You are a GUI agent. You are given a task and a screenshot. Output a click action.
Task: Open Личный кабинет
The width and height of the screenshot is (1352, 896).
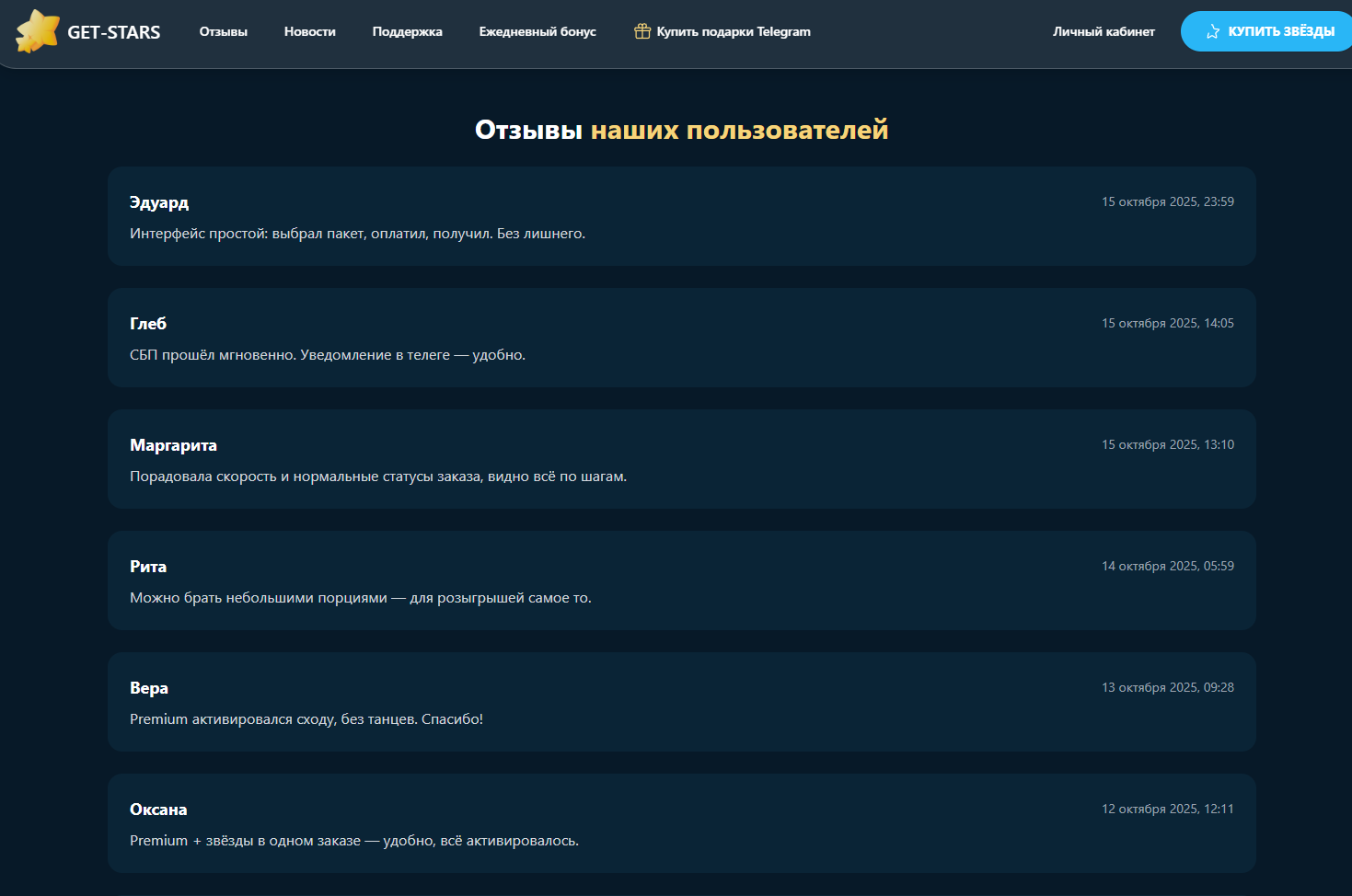pyautogui.click(x=1104, y=31)
